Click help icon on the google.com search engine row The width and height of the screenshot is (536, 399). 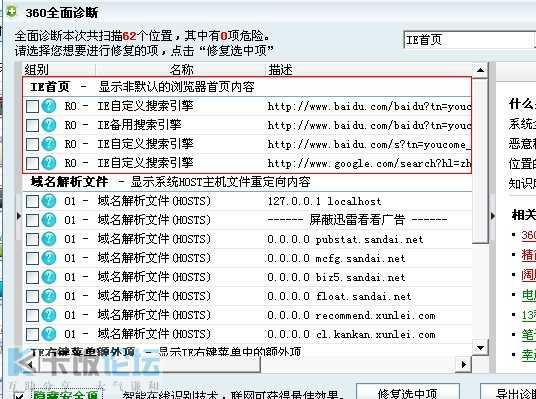[x=49, y=163]
